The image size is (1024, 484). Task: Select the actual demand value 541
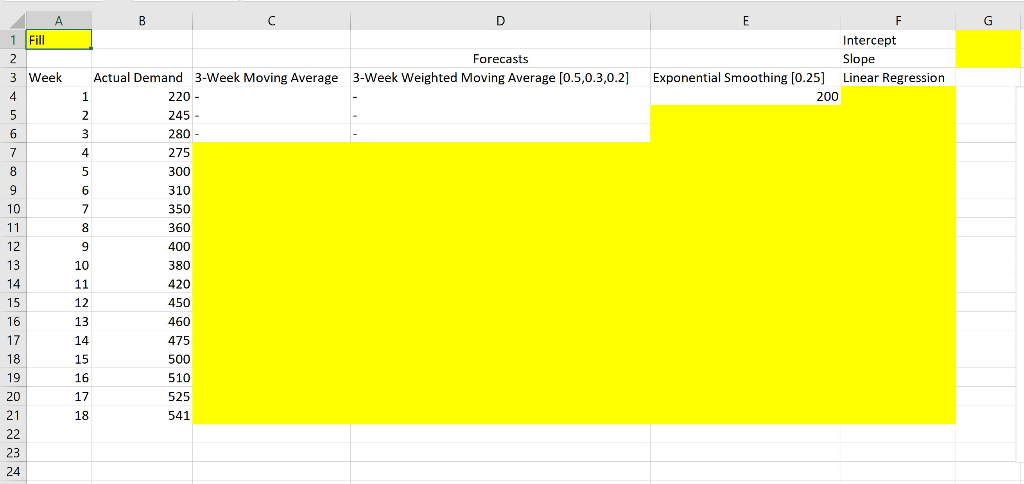click(x=142, y=415)
